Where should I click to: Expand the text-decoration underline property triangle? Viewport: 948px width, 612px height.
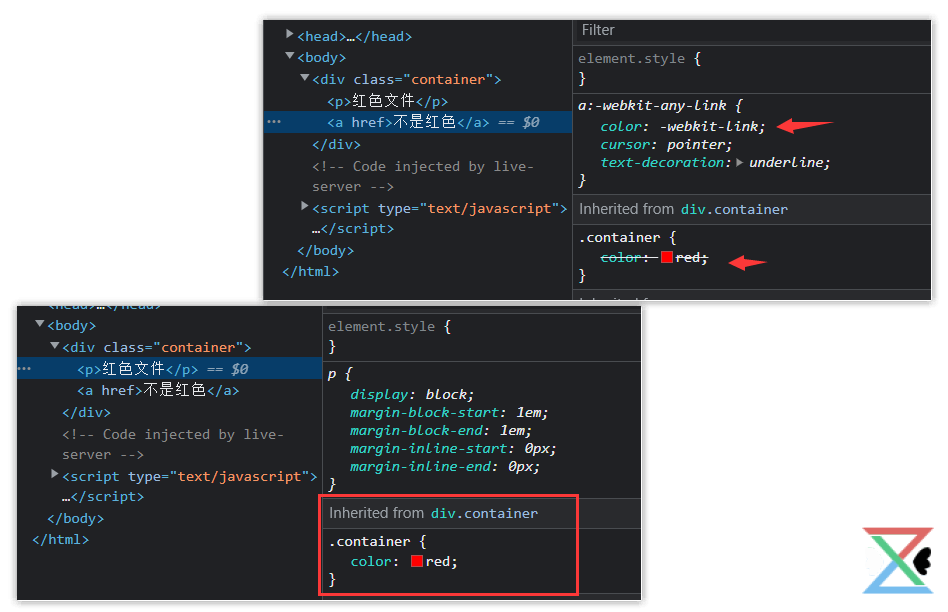coord(739,162)
